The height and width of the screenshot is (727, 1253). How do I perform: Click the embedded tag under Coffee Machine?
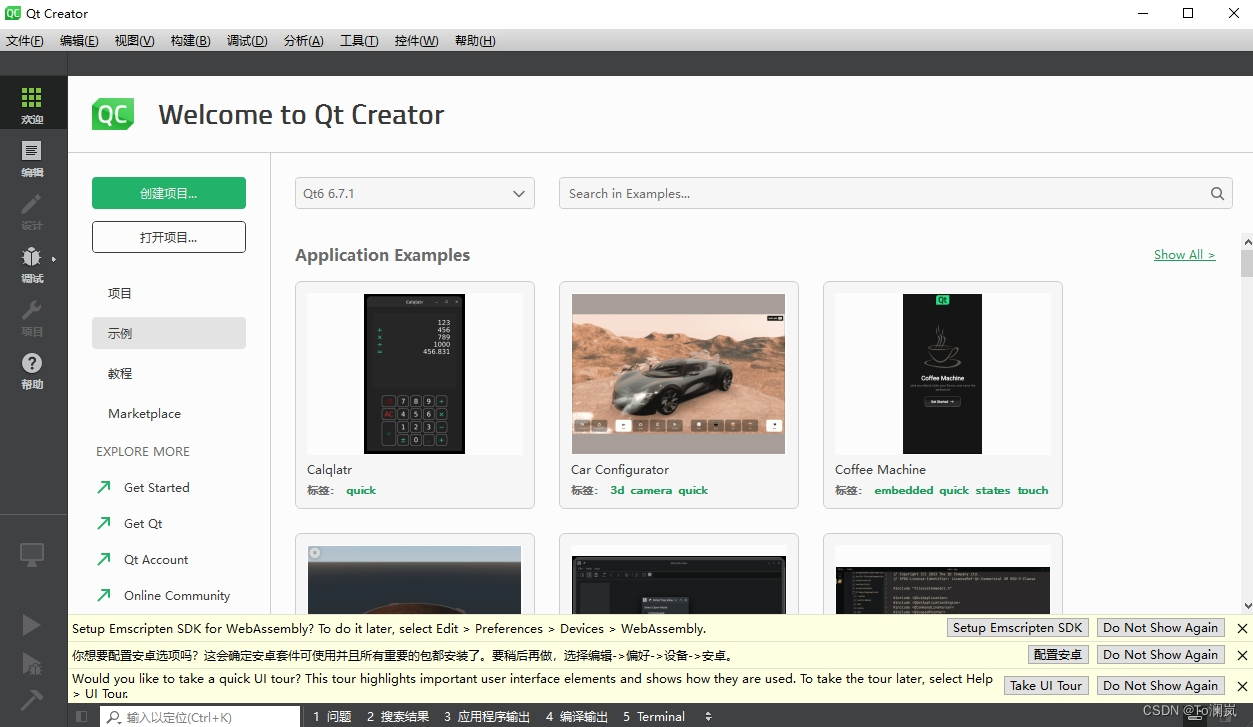[904, 490]
